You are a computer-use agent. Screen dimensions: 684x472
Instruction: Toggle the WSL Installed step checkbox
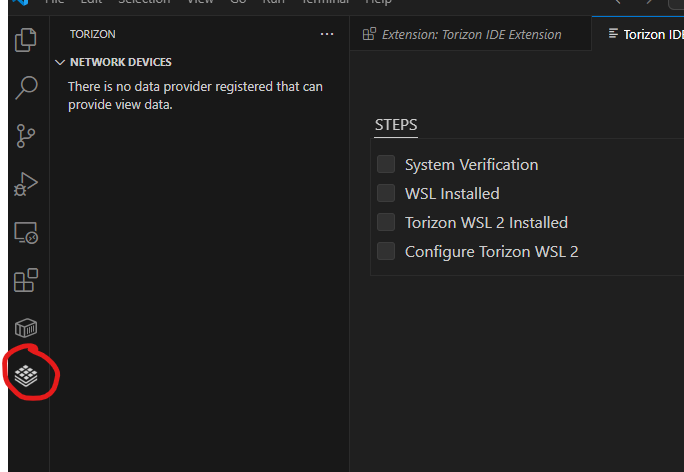[x=386, y=193]
